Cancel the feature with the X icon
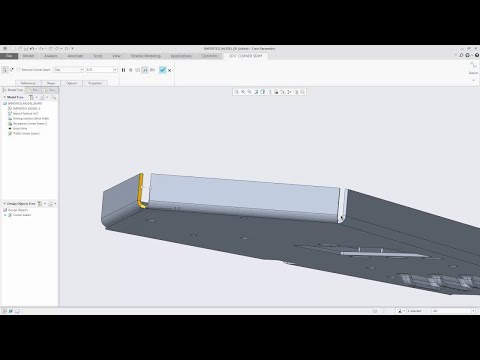Image resolution: width=480 pixels, height=360 pixels. pyautogui.click(x=170, y=70)
